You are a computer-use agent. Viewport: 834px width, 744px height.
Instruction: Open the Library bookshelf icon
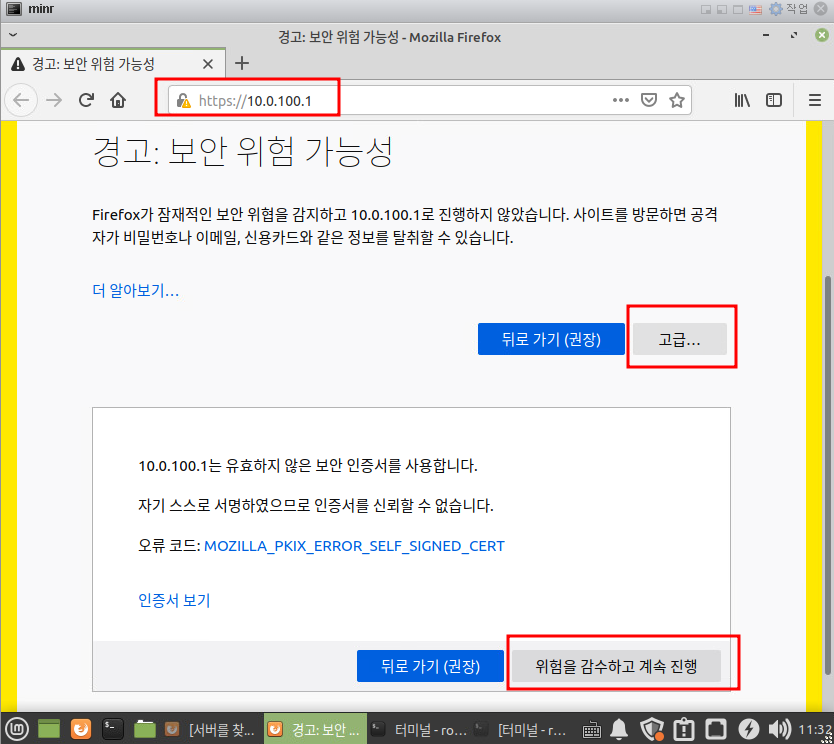[742, 100]
